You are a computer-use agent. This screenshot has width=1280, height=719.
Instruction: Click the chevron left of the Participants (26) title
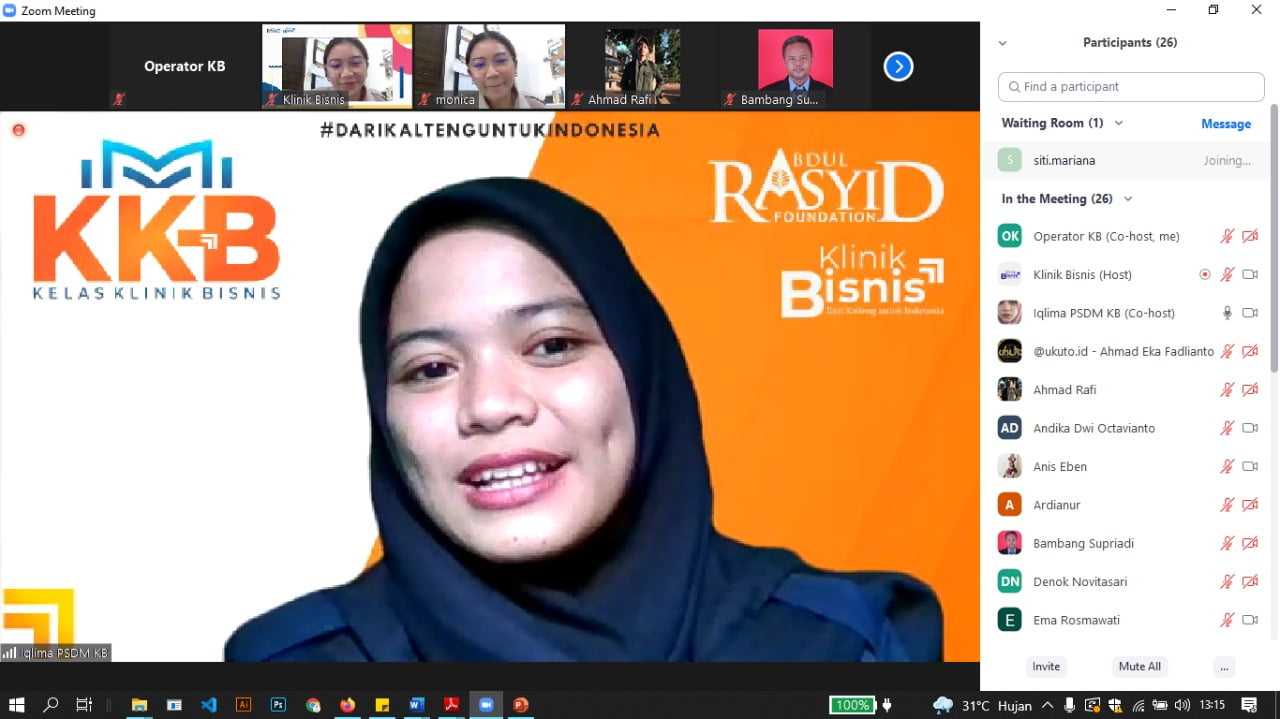pos(1003,43)
